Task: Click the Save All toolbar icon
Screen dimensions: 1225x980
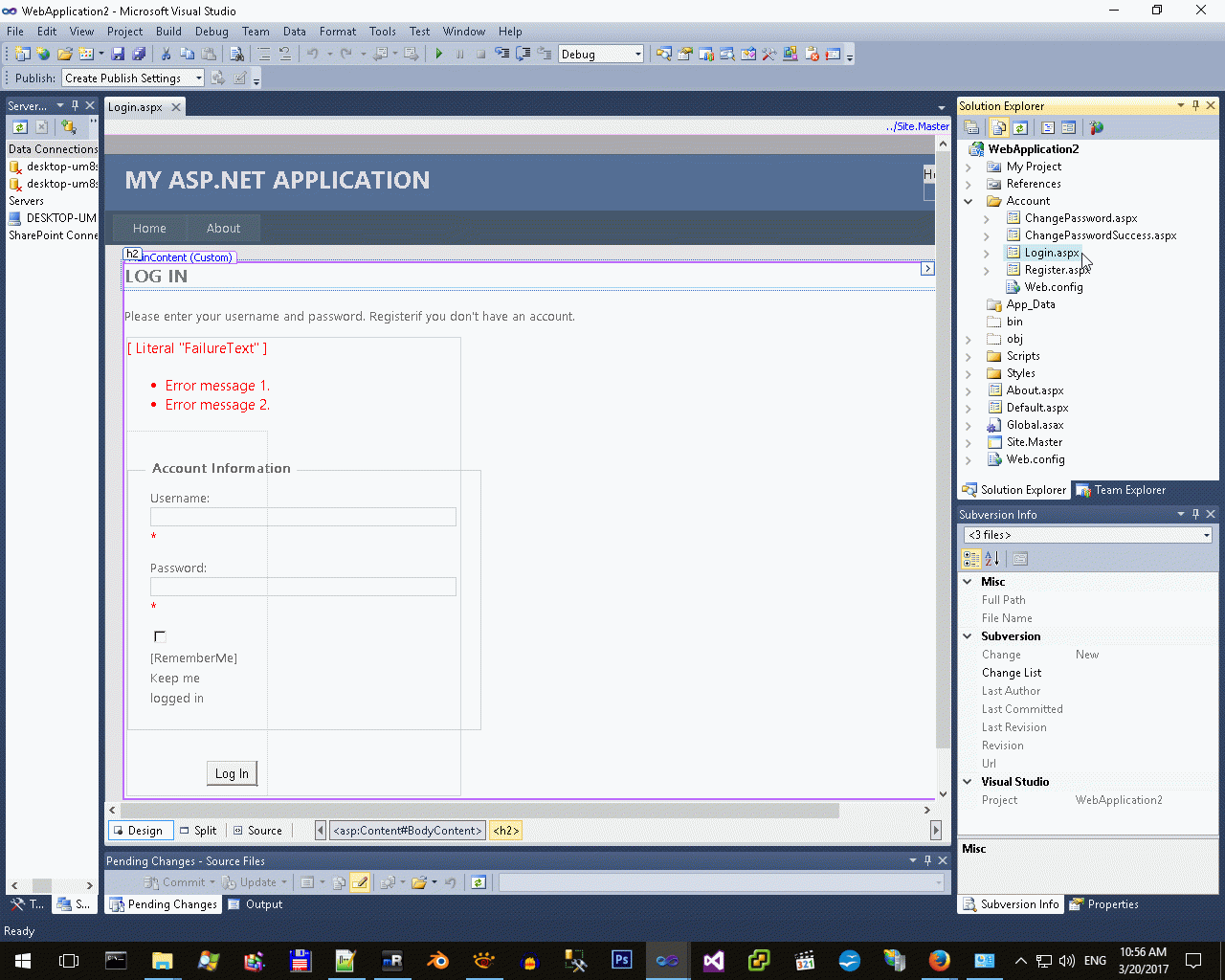Action: point(139,54)
